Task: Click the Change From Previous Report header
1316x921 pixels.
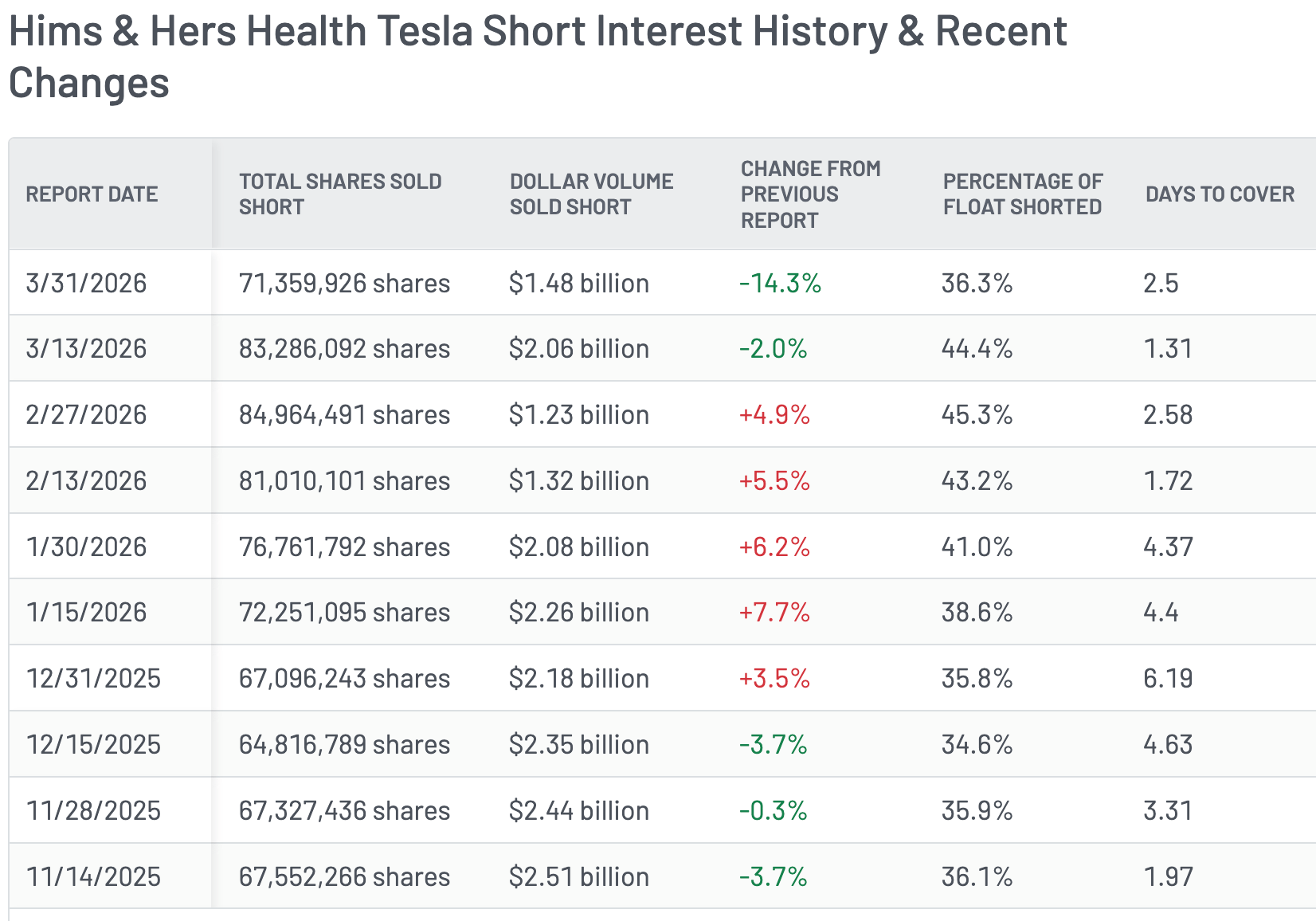Action: [x=810, y=194]
